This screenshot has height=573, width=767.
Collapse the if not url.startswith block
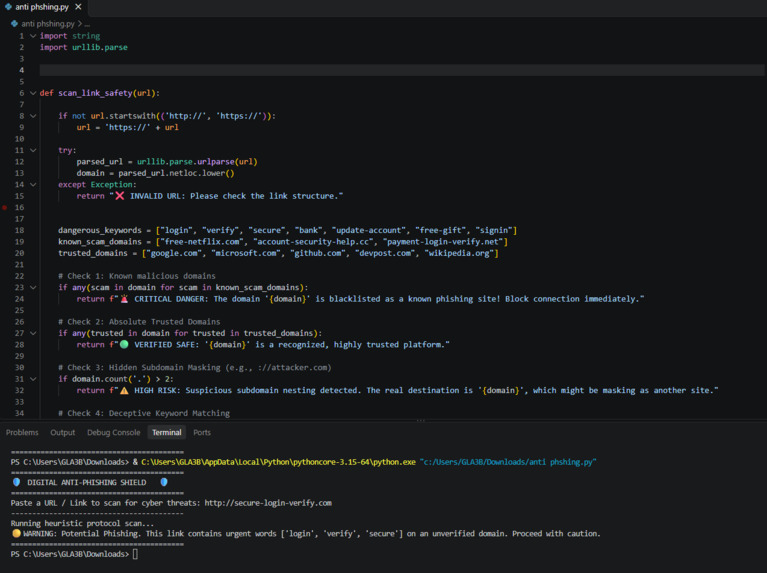(x=33, y=116)
